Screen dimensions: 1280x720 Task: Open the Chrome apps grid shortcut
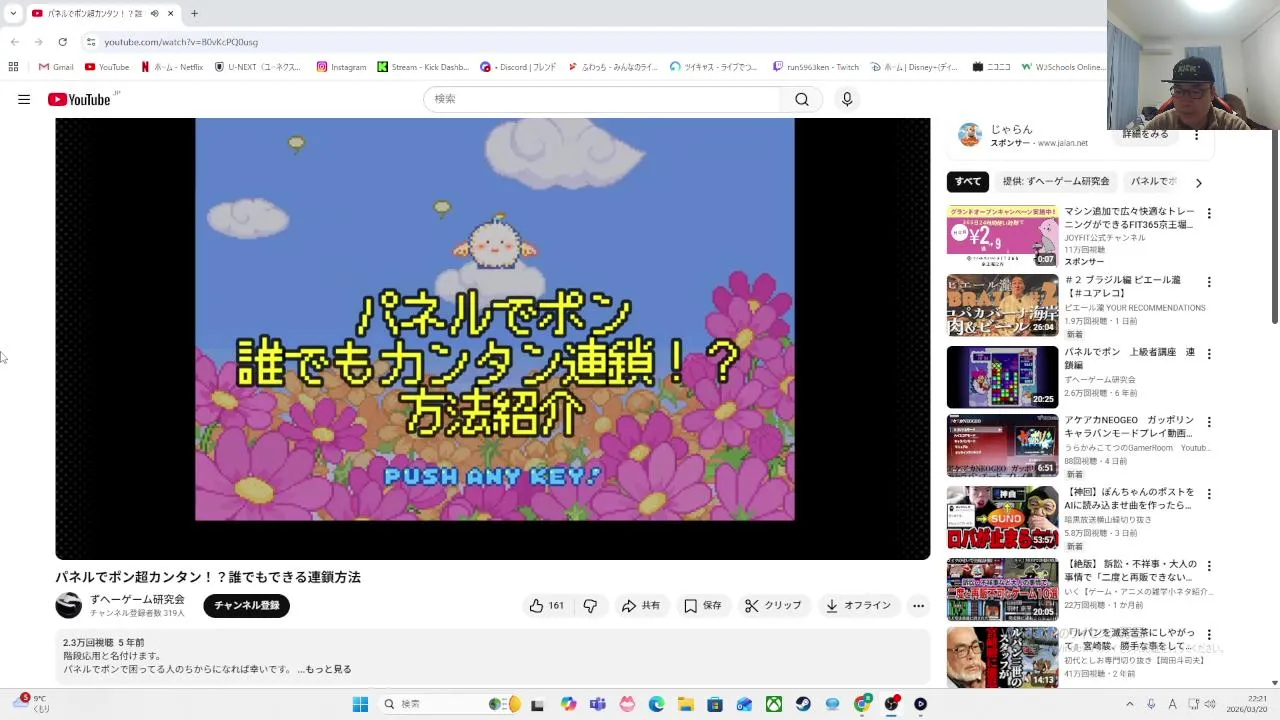(x=13, y=67)
